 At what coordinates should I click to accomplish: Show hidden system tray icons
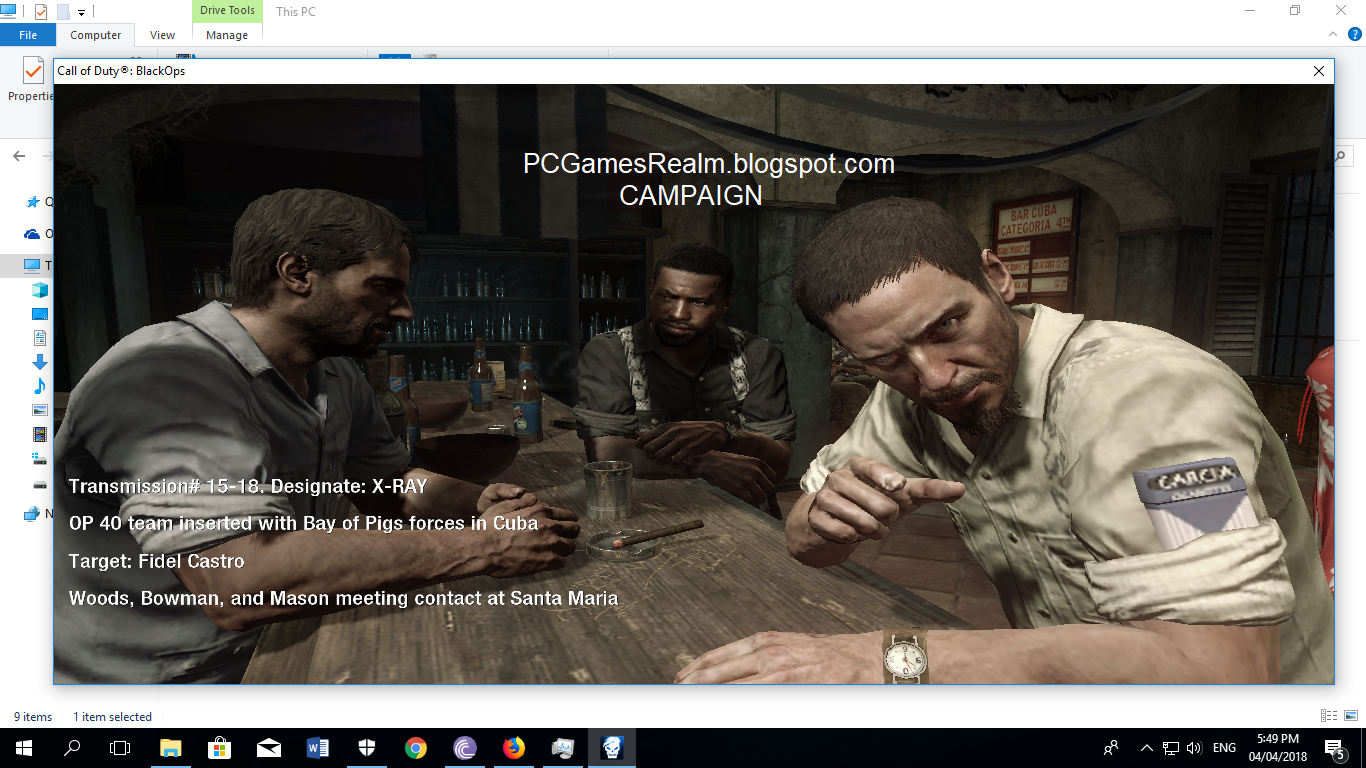coord(1146,748)
